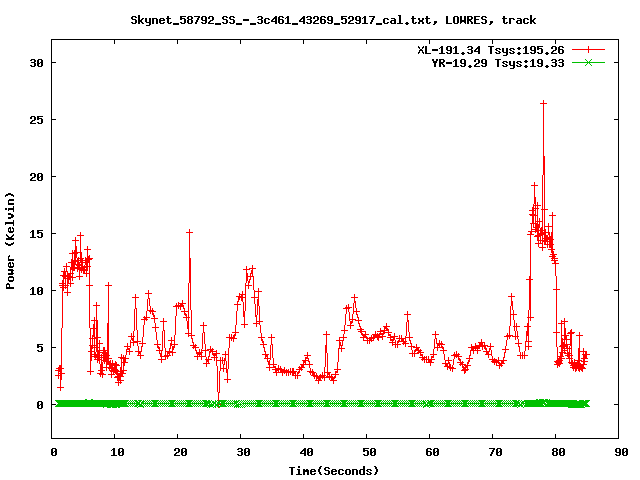Click y-axis tick label 5
Image resolution: width=640 pixels, height=480 pixels.
[x=40, y=348]
